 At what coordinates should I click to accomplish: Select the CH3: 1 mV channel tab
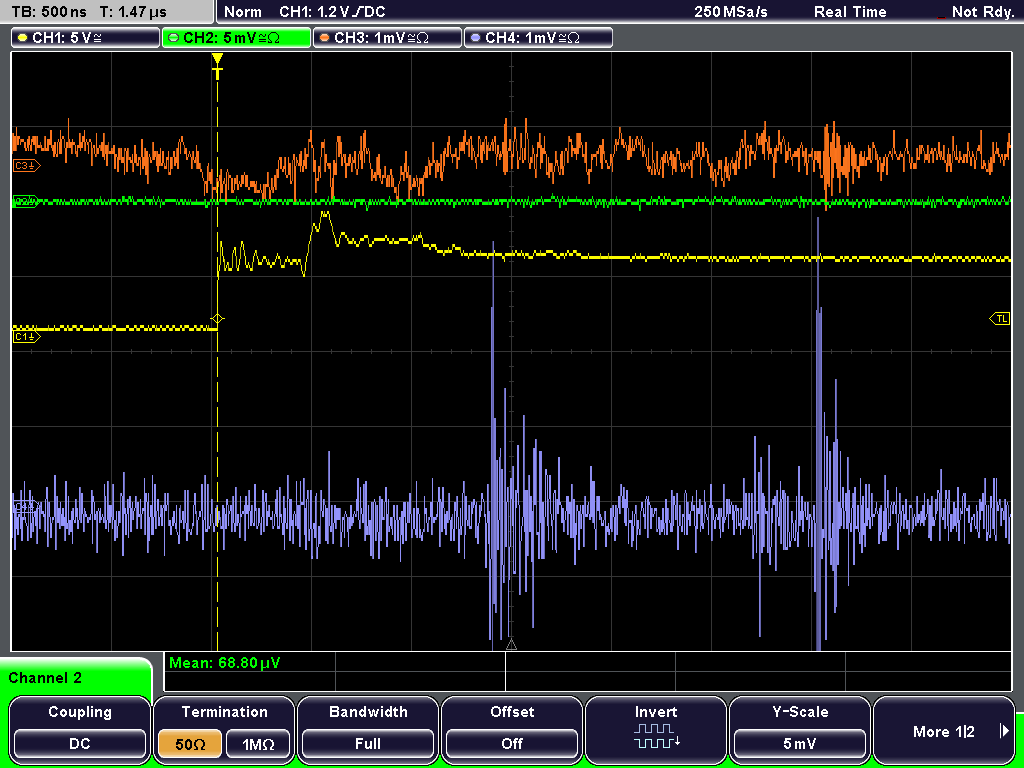click(x=387, y=38)
